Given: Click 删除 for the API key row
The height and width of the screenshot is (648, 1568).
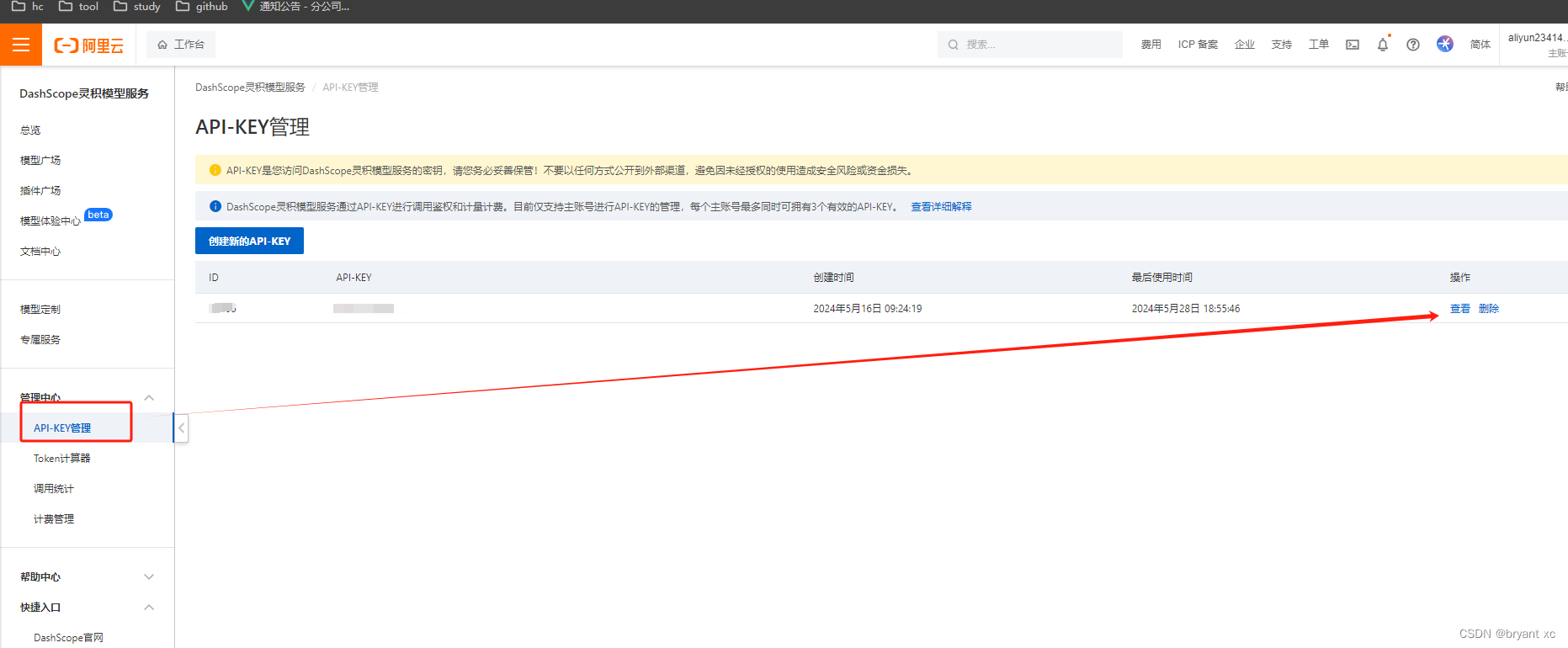Looking at the screenshot, I should point(1489,308).
